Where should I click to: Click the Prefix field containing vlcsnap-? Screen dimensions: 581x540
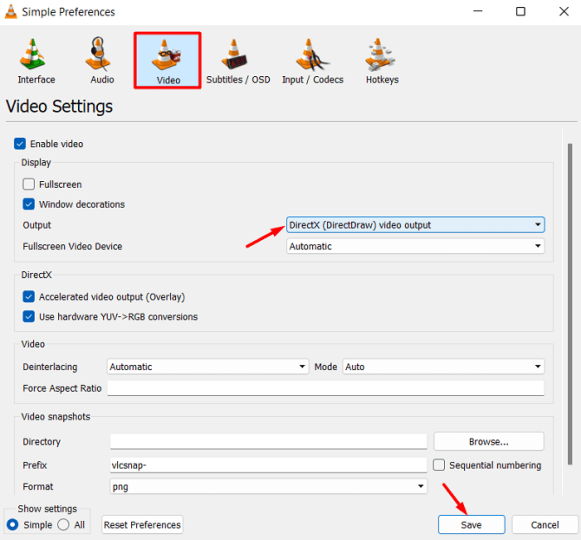[269, 465]
